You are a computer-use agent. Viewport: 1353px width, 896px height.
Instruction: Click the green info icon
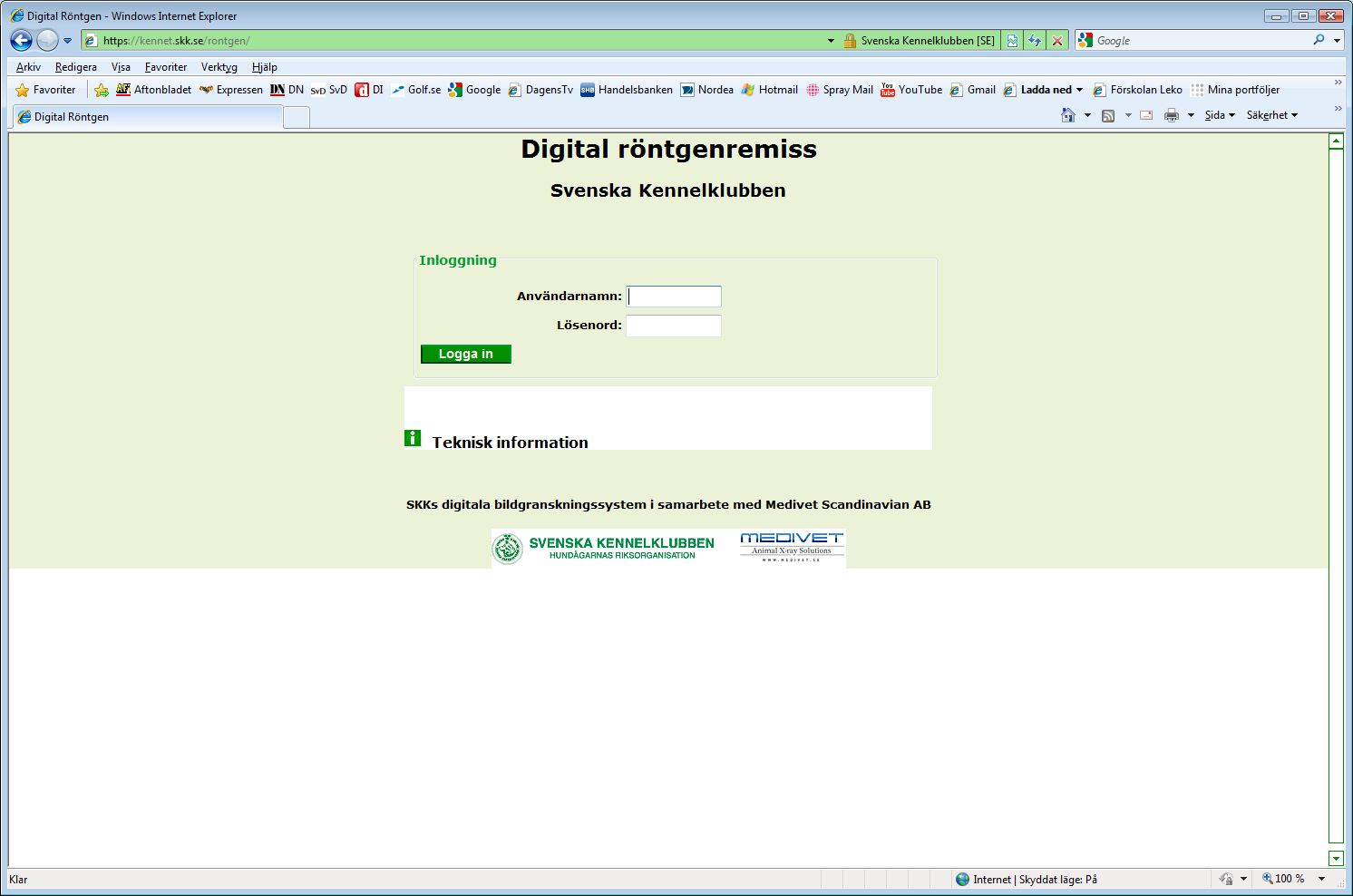click(413, 438)
